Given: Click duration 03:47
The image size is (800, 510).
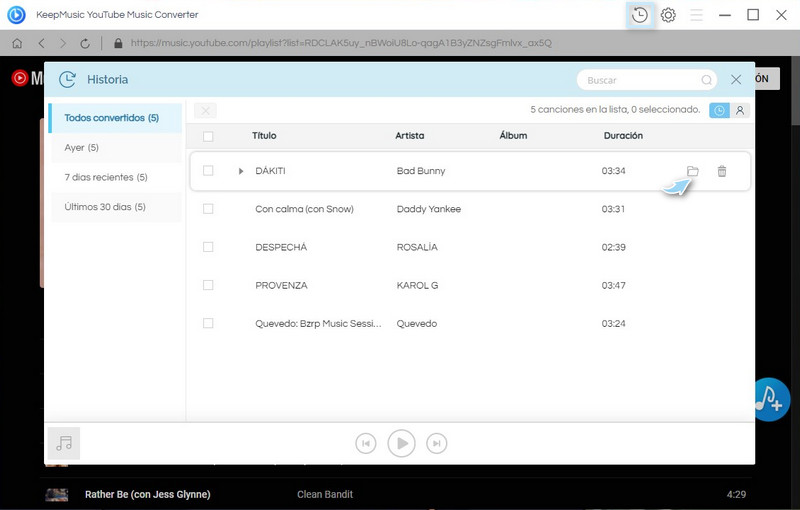Looking at the screenshot, I should (x=613, y=286).
